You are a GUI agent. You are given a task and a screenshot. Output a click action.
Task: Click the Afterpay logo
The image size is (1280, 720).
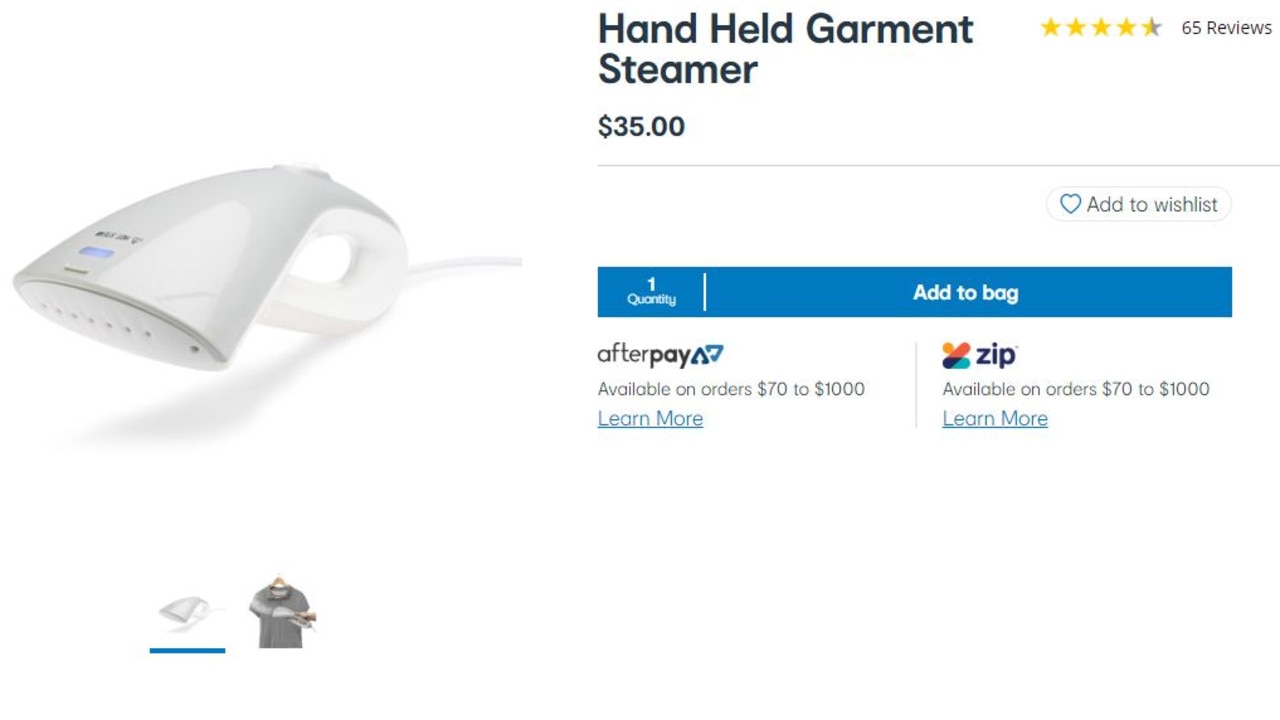(660, 355)
